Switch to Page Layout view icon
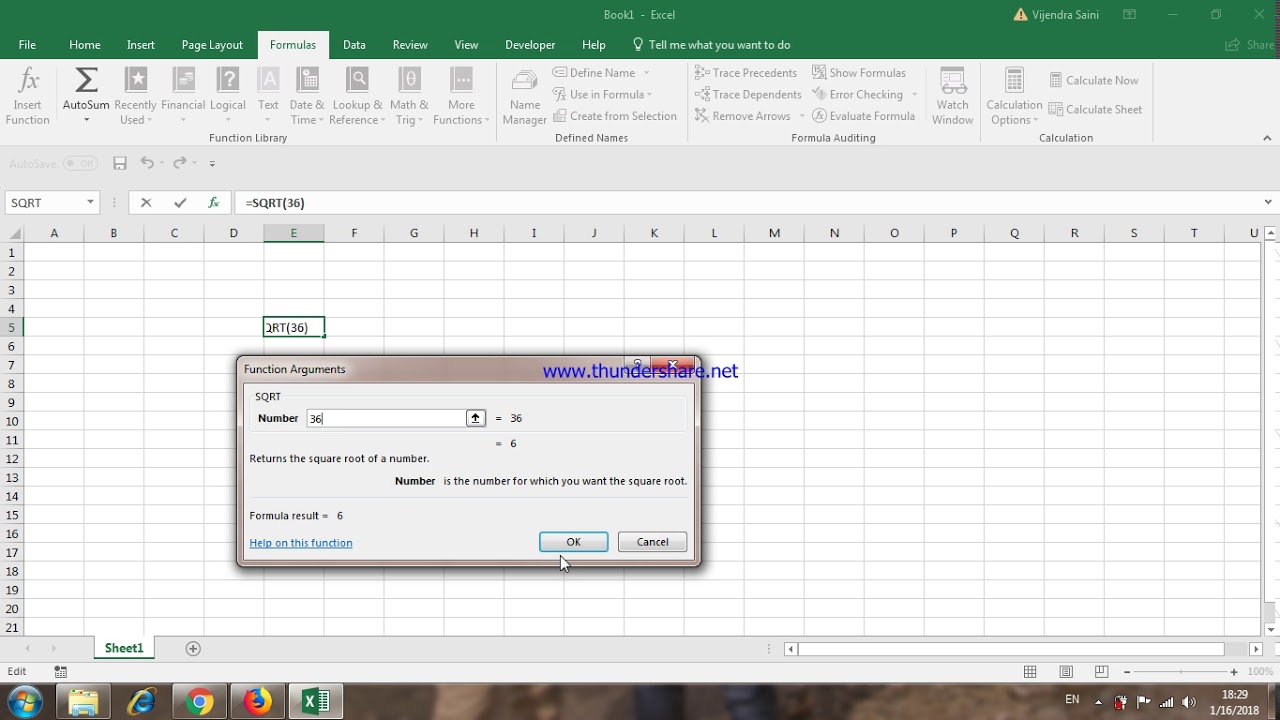 pos(1066,672)
